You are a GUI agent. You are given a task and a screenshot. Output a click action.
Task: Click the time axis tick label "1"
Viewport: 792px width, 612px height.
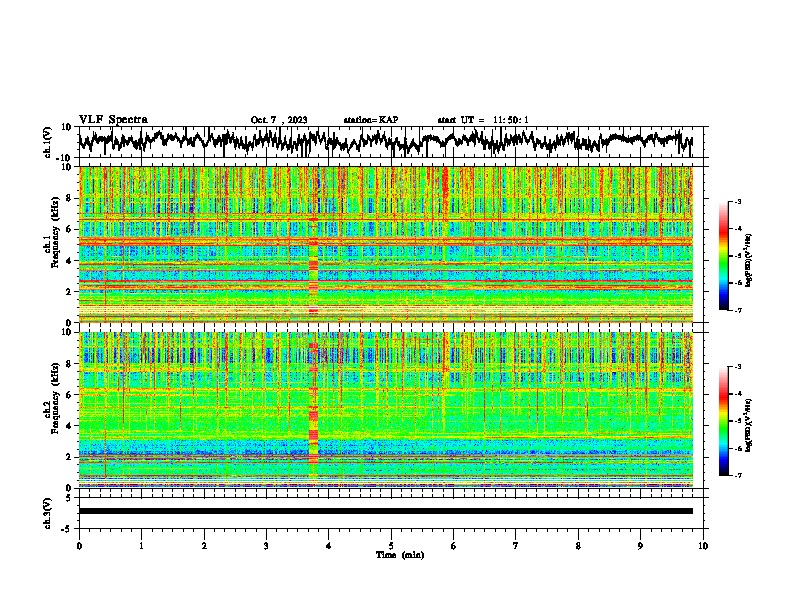(141, 546)
